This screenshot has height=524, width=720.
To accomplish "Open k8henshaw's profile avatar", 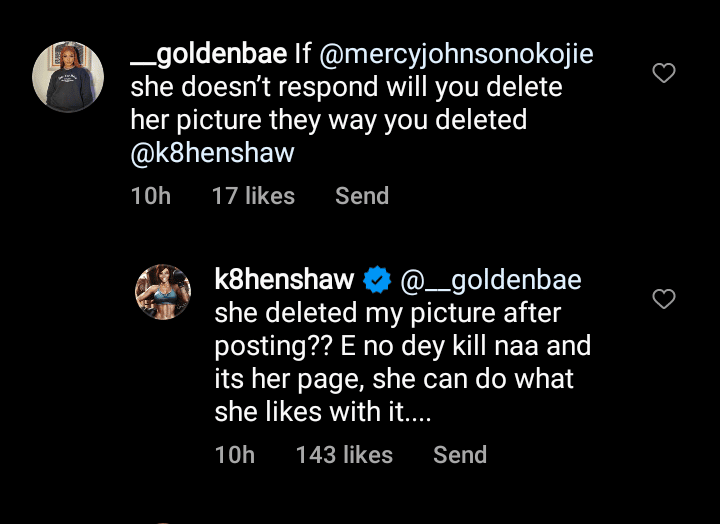I will [x=163, y=292].
